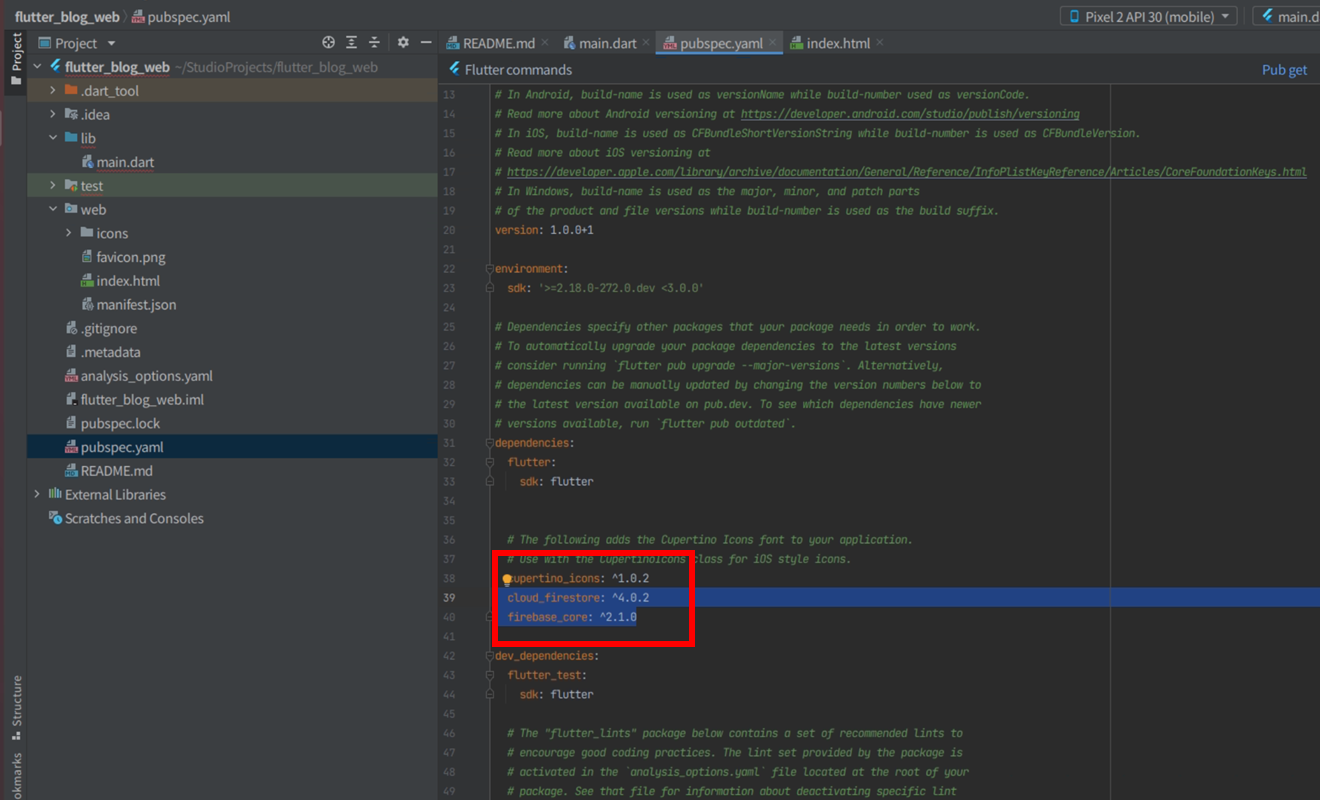This screenshot has height=800, width=1320.
Task: Select pubspec.lock file
Action: point(120,423)
